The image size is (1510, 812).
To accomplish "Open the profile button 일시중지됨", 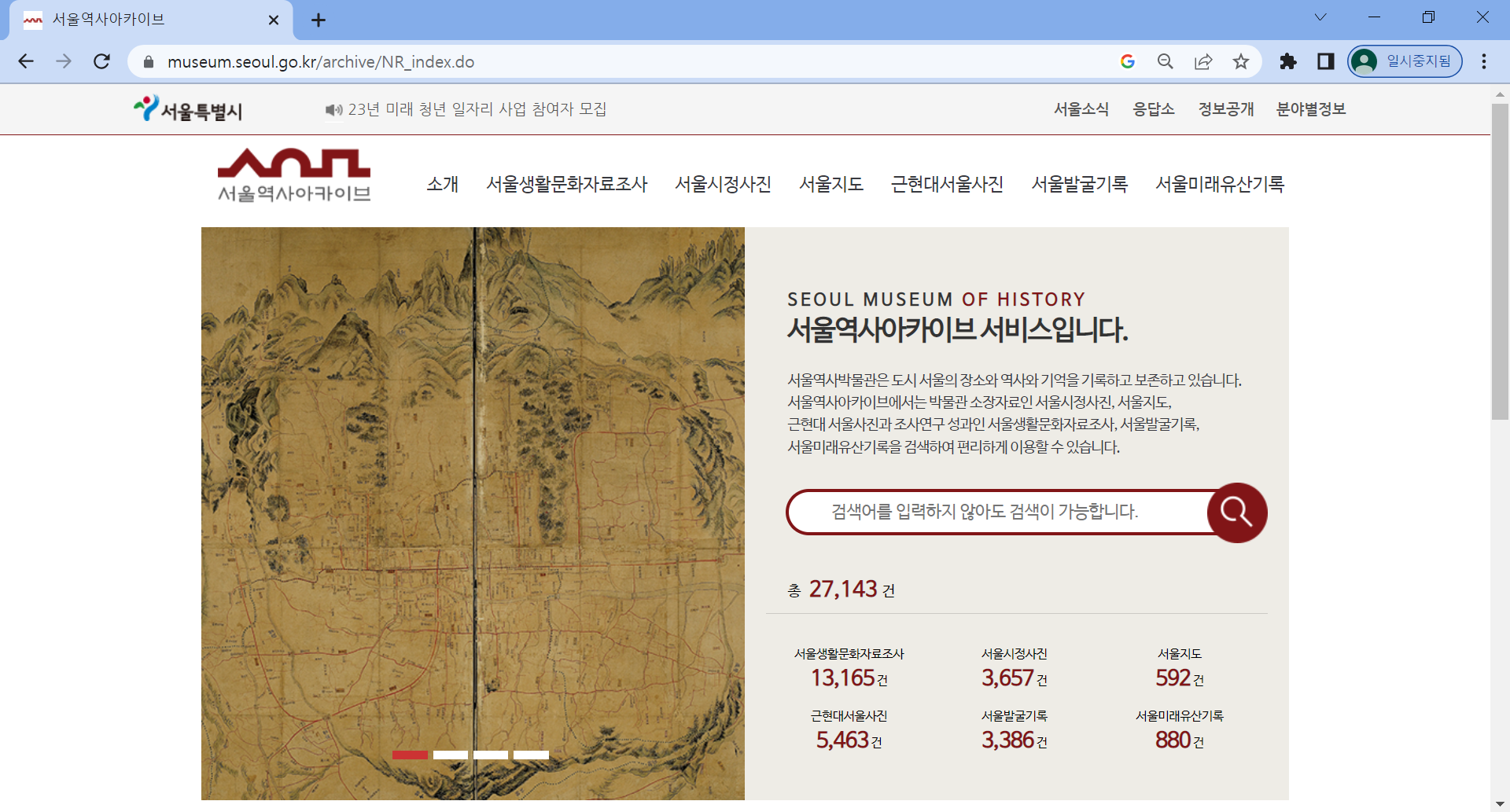I will click(x=1405, y=61).
